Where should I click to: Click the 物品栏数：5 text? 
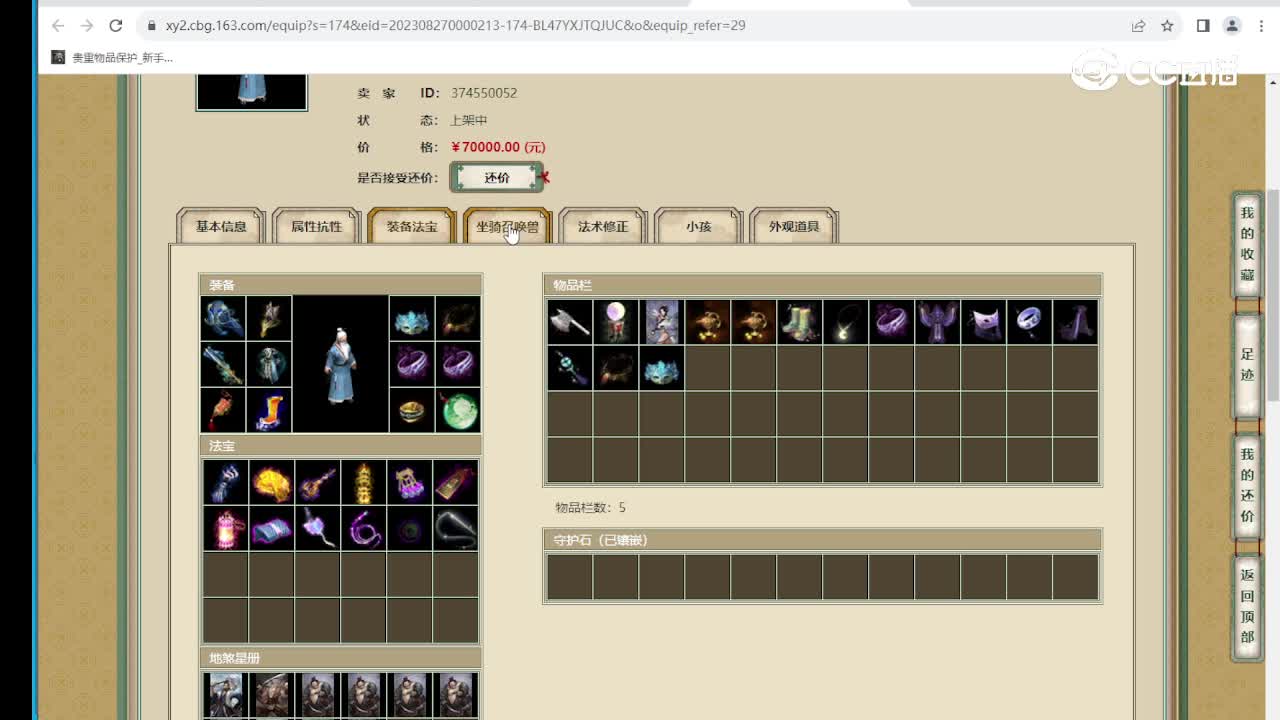590,508
